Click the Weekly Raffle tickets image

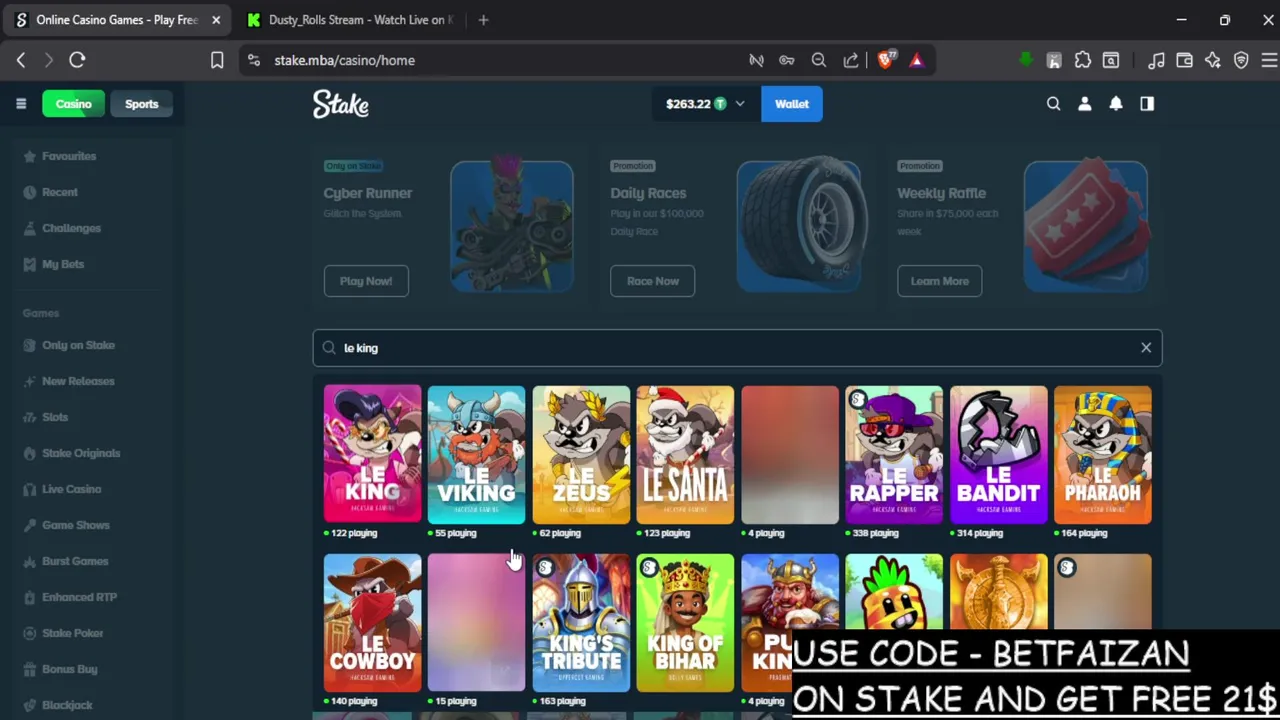[1086, 226]
